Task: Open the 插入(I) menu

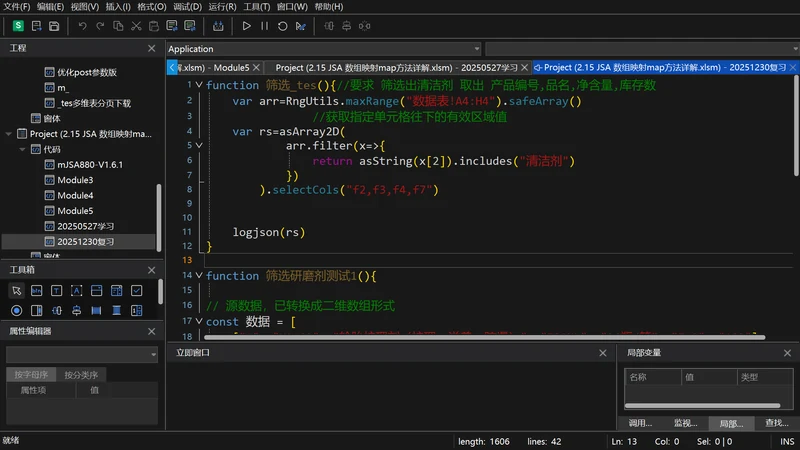Action: click(118, 7)
